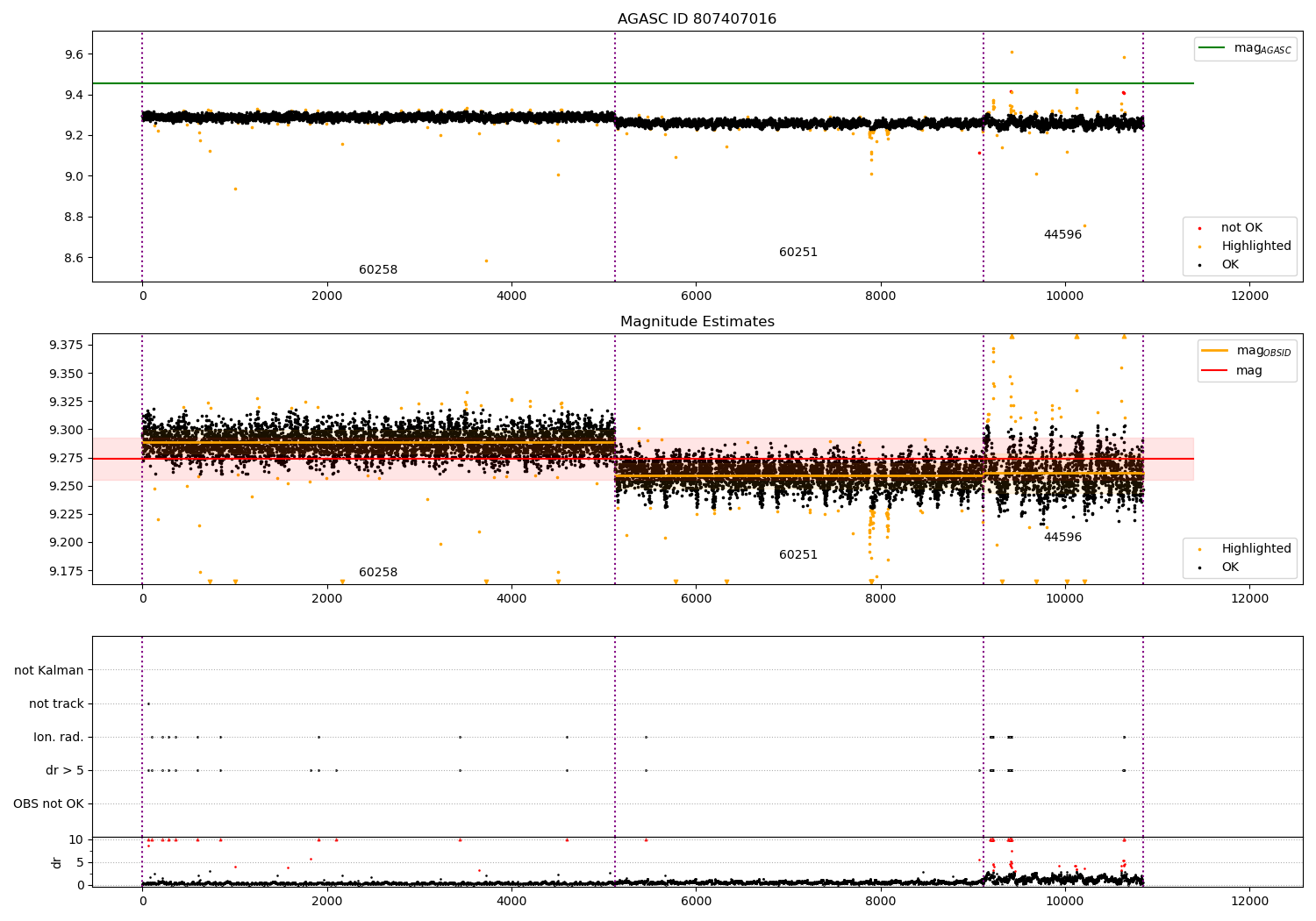Click observation label 44596 in Magnitude Estimates plot
Viewport: 1316px width, 921px height.
1062,538
